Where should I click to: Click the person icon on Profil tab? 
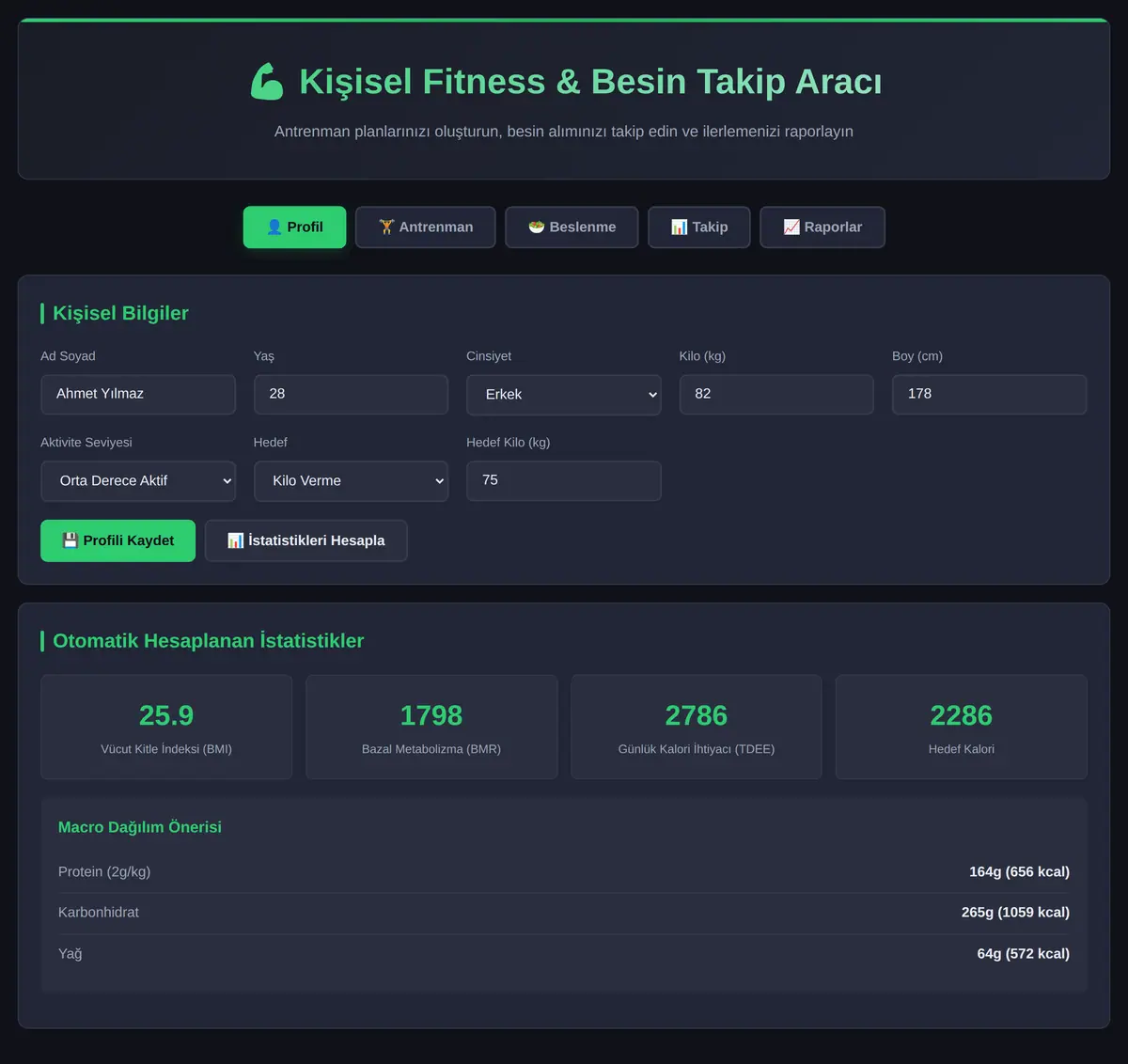coord(274,227)
